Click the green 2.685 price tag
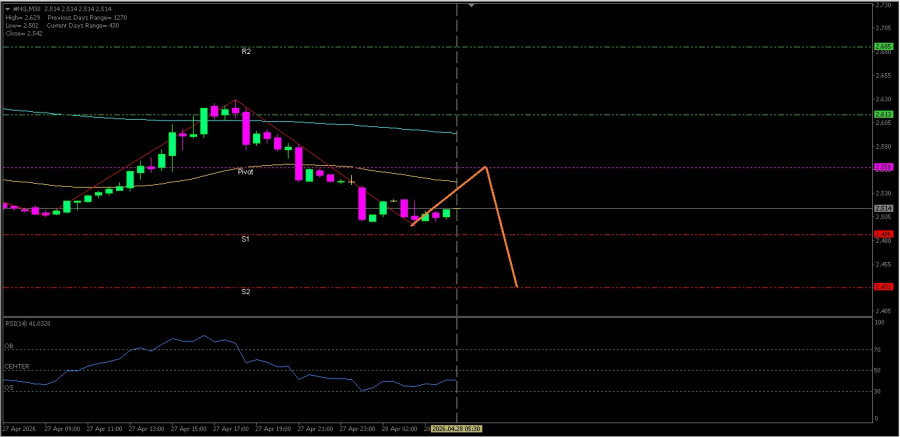The width and height of the screenshot is (900, 437). click(x=882, y=47)
